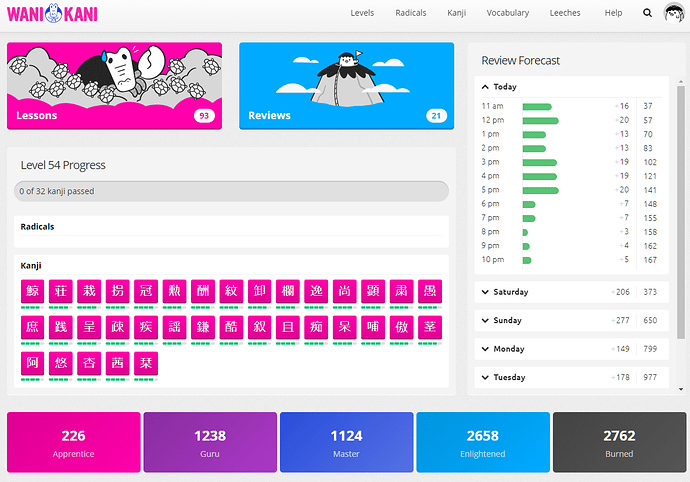Click the Level 54 kanji progress bar

click(x=231, y=191)
